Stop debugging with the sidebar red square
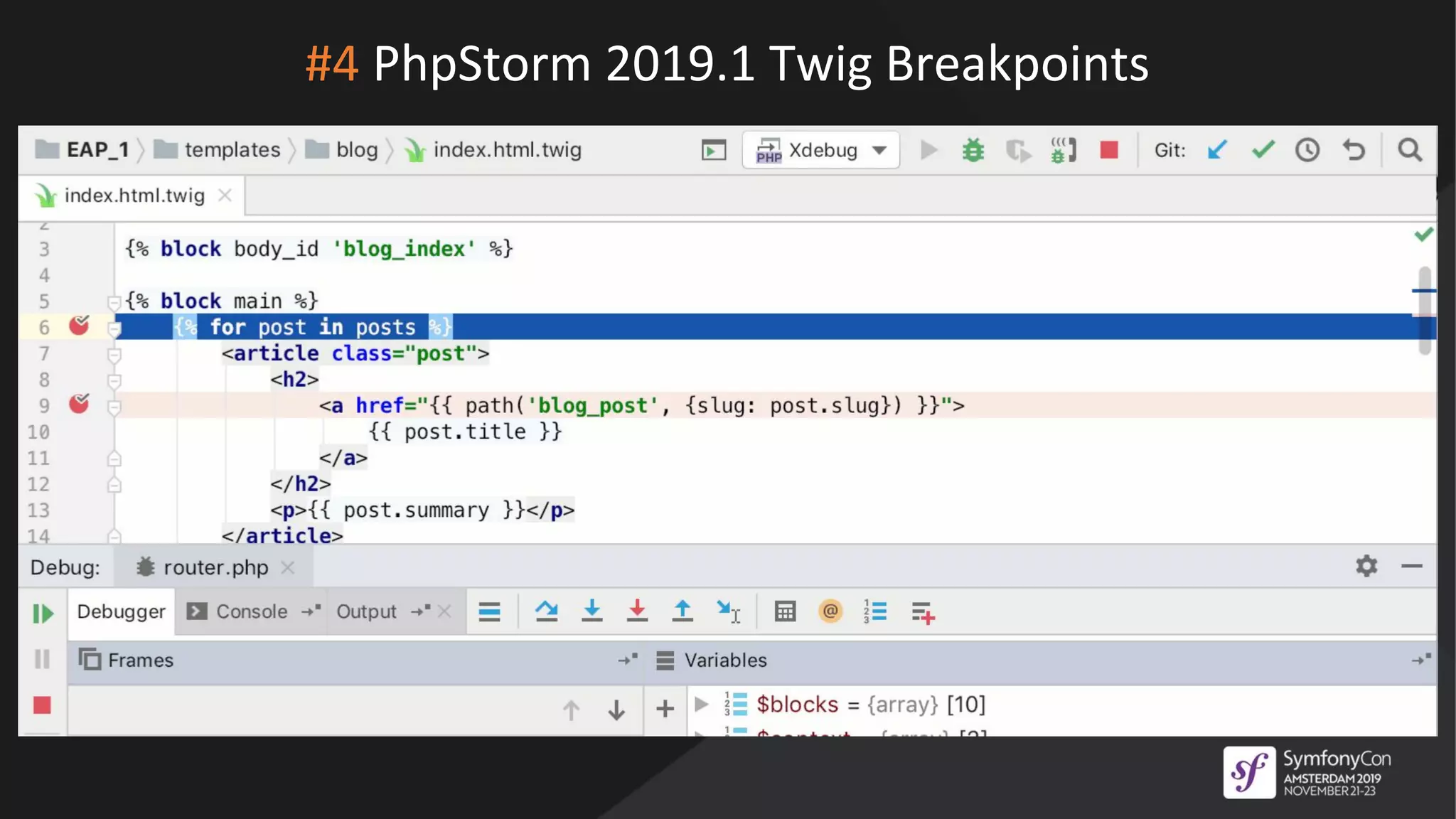 (43, 705)
